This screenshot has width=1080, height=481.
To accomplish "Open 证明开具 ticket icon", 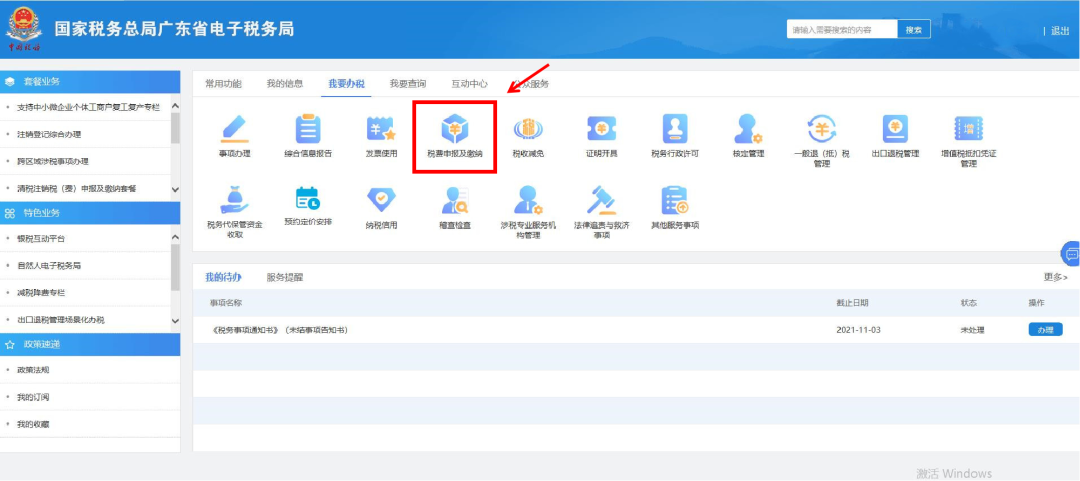I will pyautogui.click(x=601, y=129).
